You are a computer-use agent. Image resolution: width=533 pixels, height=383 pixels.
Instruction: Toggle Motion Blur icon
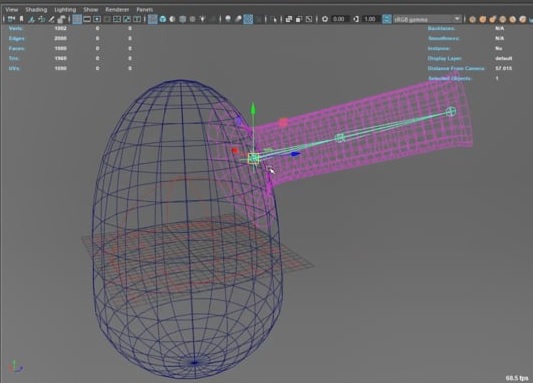point(238,19)
